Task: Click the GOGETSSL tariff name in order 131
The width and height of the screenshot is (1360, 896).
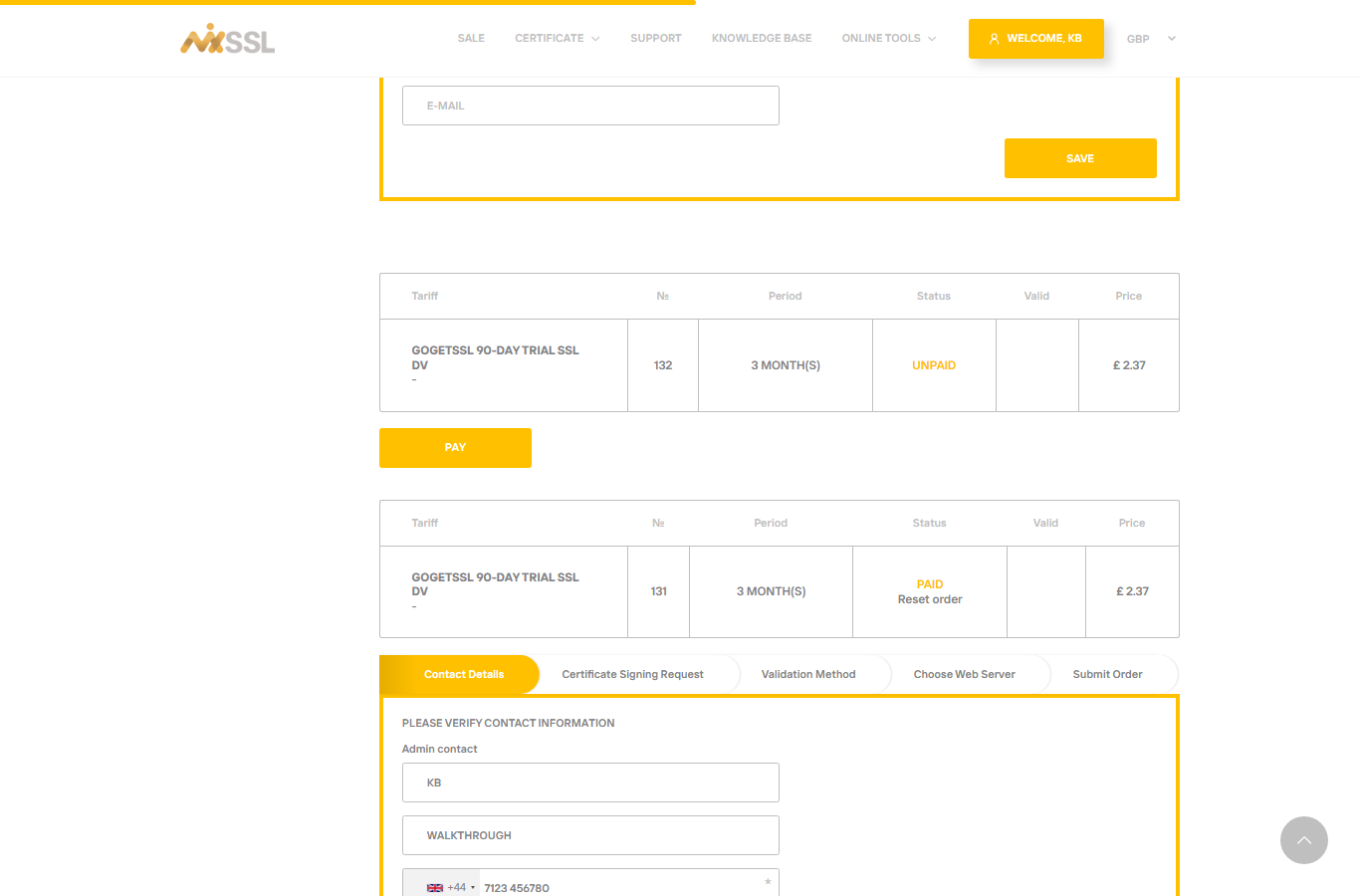Action: (x=495, y=584)
